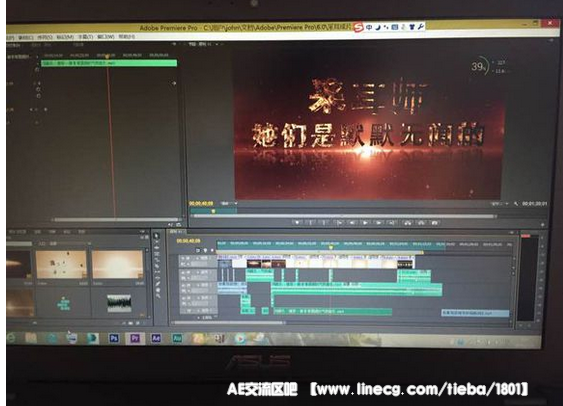Viewport: 563px width, 406px height.
Task: Toggle Sogou Chinese/English mode 中
Action: [x=369, y=27]
